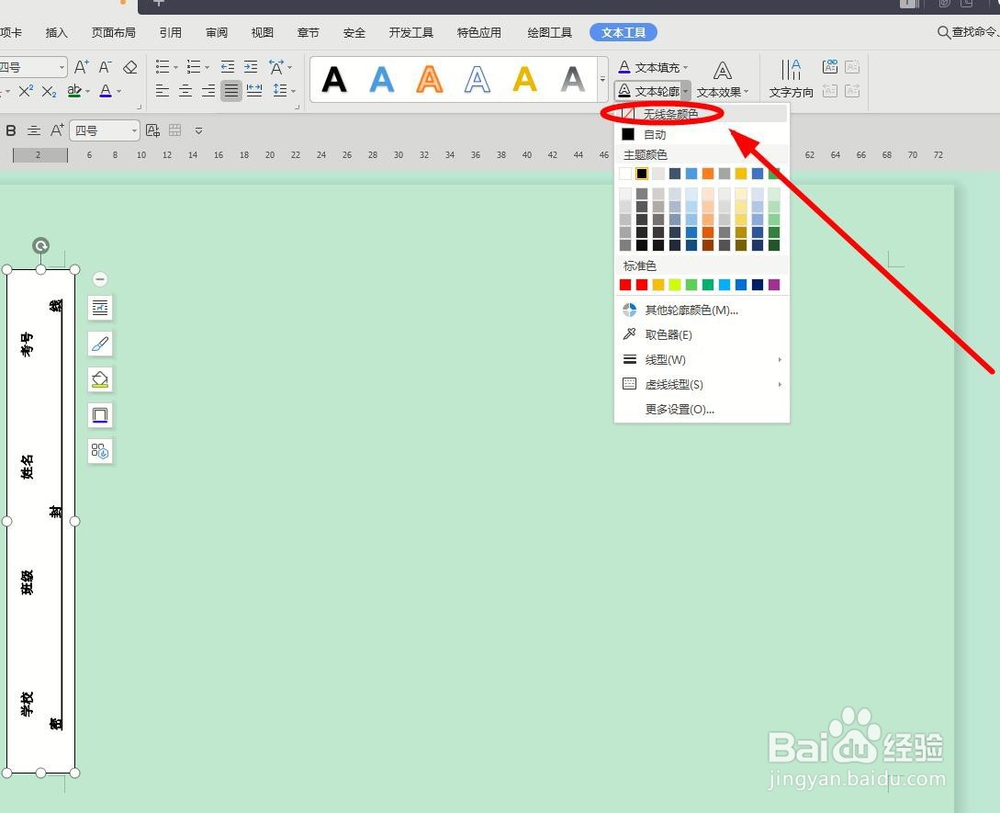
Task: Open the Page Layout tab
Action: click(x=113, y=33)
